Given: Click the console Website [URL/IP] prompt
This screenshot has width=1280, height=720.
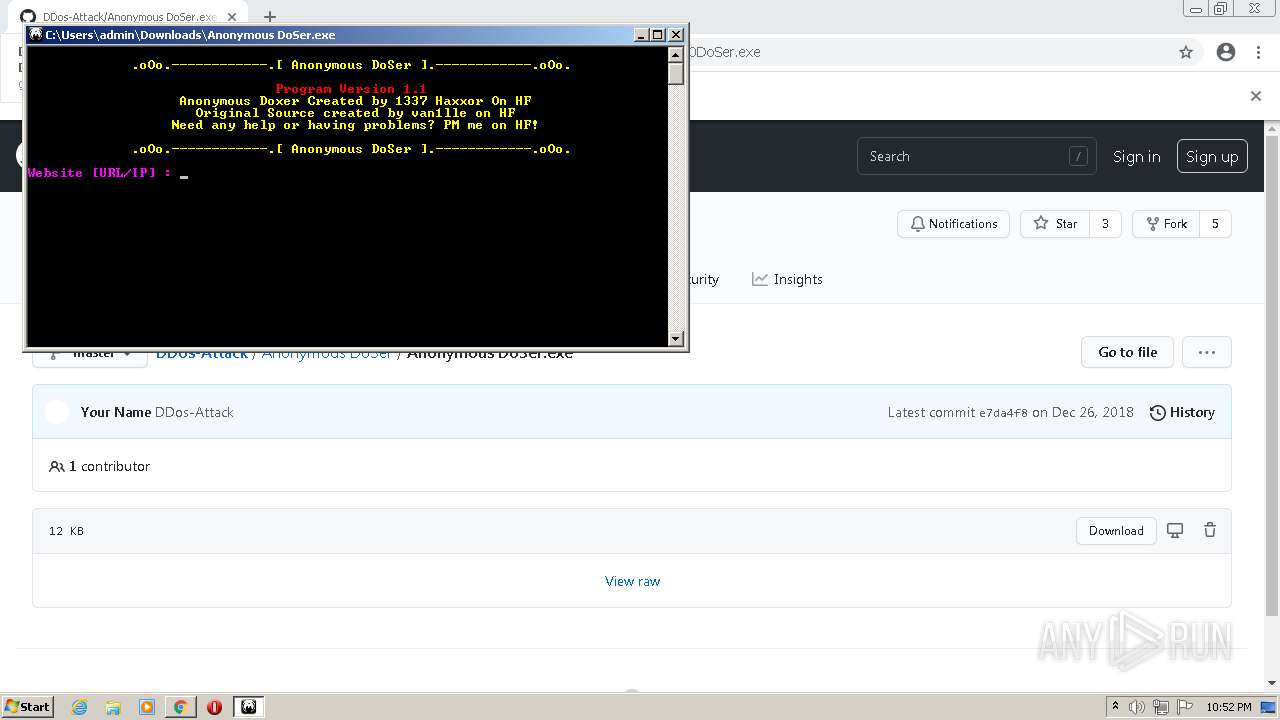Looking at the screenshot, I should pos(99,173).
